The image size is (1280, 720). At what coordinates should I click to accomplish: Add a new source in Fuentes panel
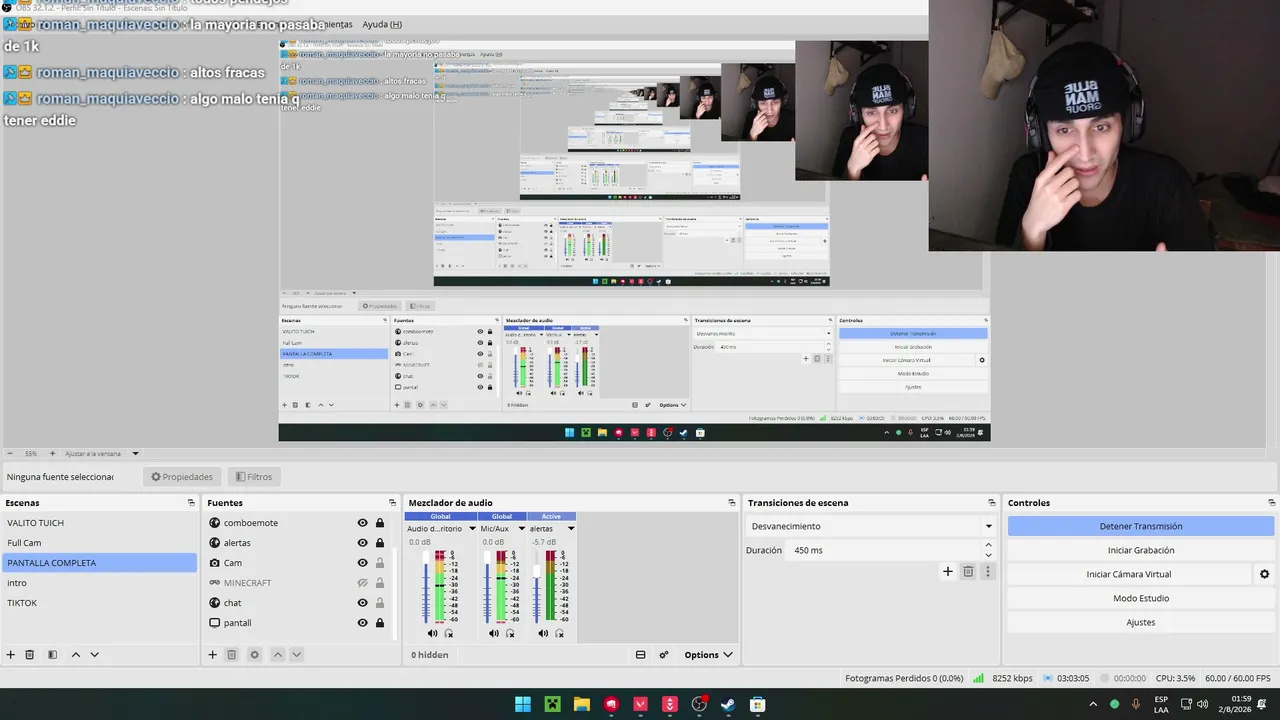[212, 655]
